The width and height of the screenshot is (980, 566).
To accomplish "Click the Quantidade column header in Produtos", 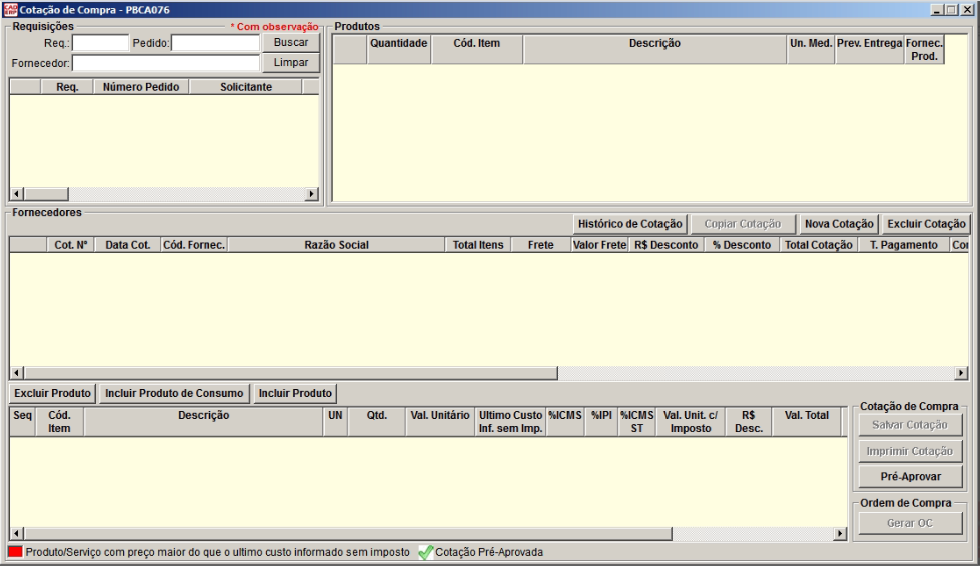I will click(398, 49).
